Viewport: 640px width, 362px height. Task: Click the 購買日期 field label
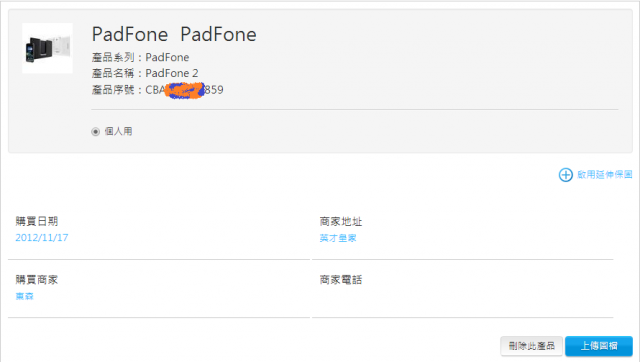(x=37, y=221)
